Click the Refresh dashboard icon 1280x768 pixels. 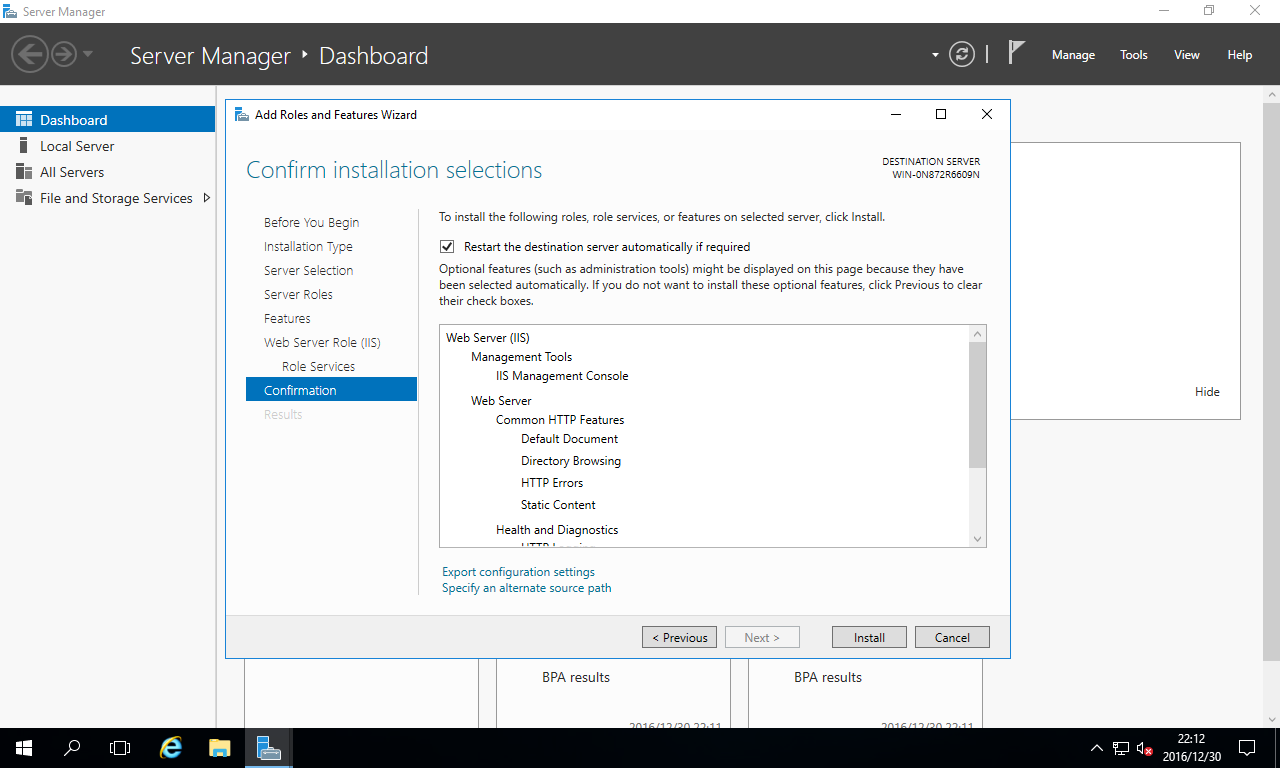pyautogui.click(x=962, y=54)
